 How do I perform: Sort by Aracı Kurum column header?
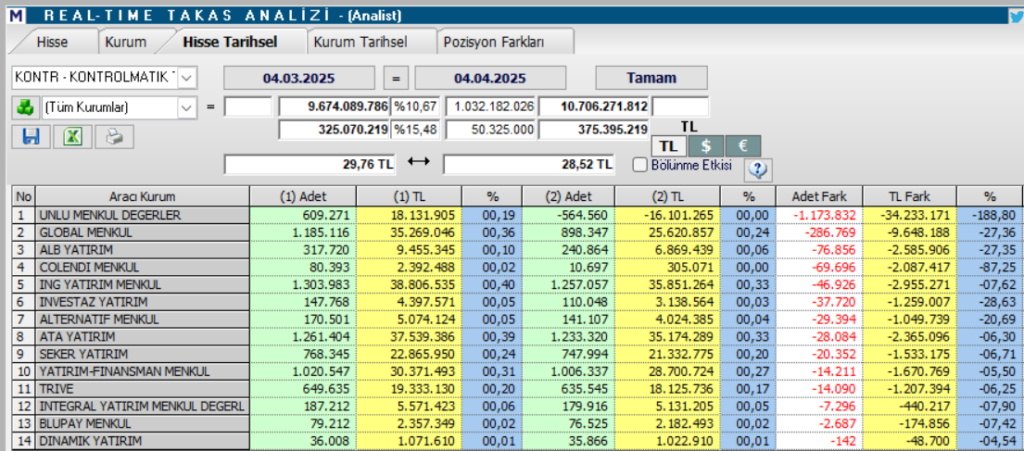(x=142, y=196)
